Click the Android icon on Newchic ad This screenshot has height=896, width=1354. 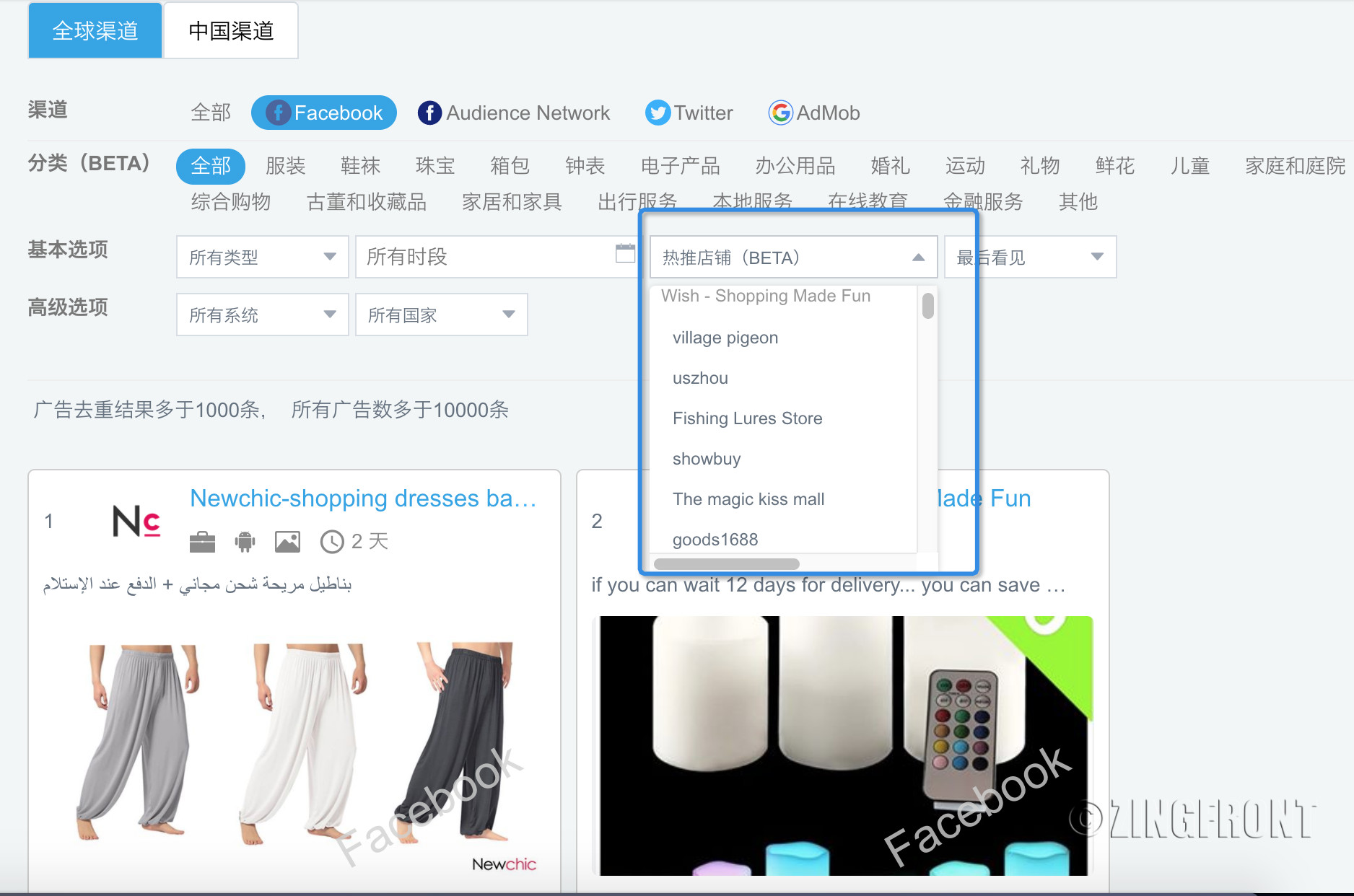click(245, 541)
